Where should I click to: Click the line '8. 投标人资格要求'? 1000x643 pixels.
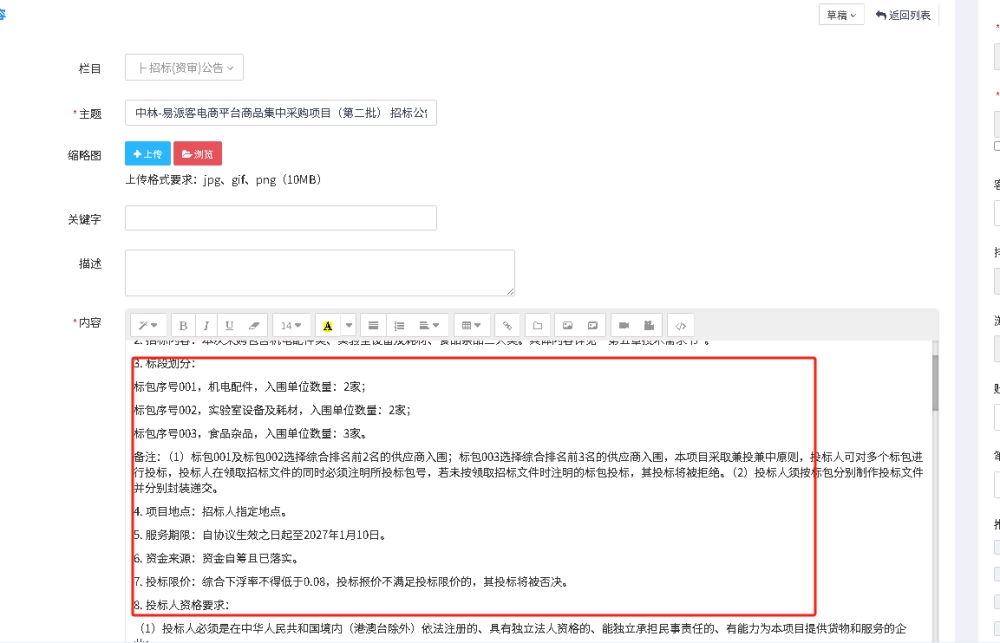182,605
